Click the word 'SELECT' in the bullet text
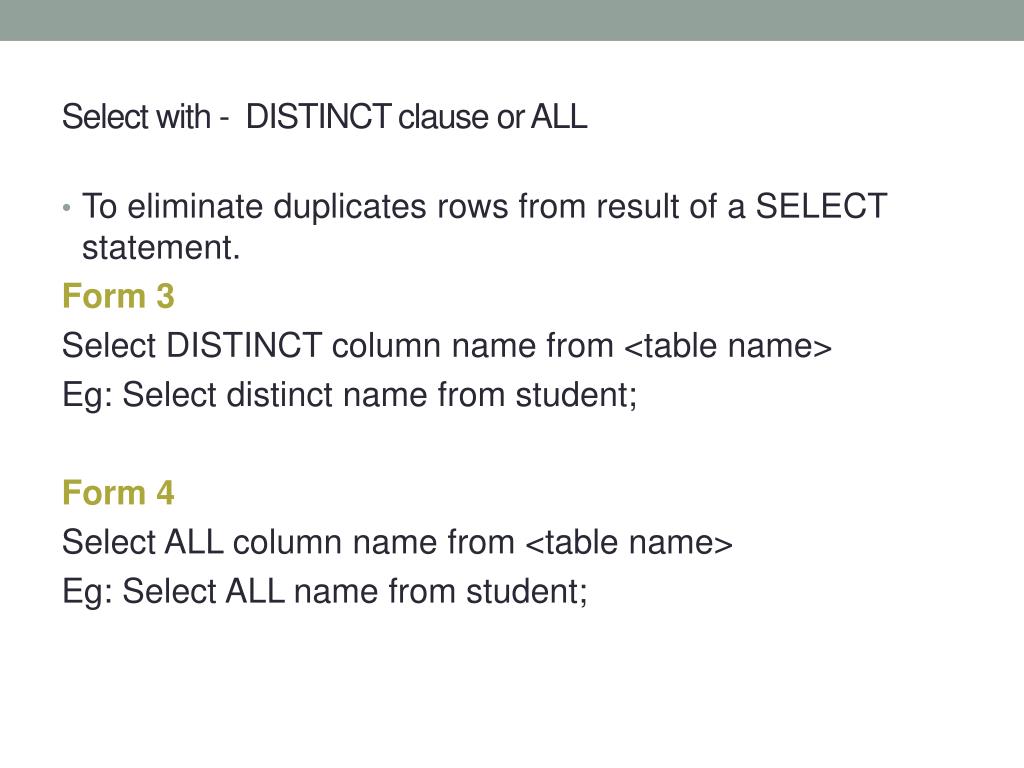The image size is (1024, 768). [x=822, y=206]
